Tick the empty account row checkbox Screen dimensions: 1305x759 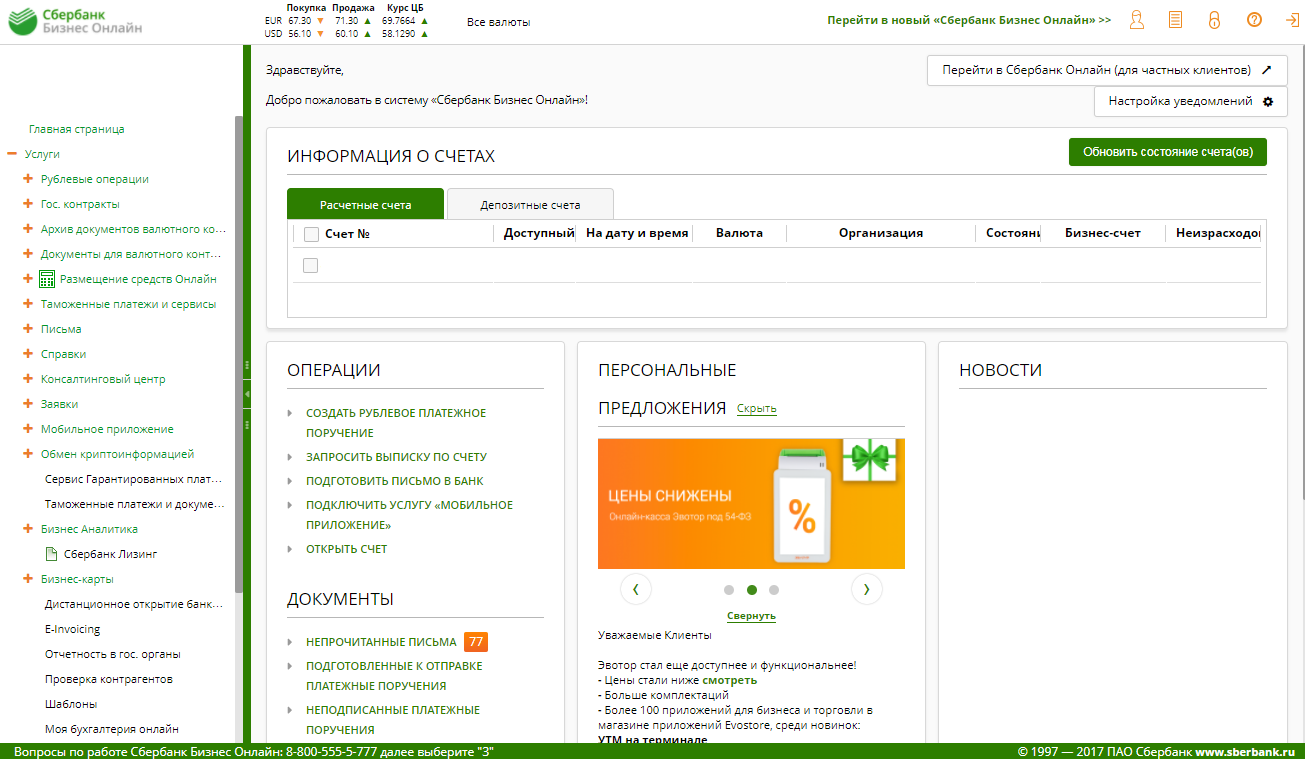(311, 265)
